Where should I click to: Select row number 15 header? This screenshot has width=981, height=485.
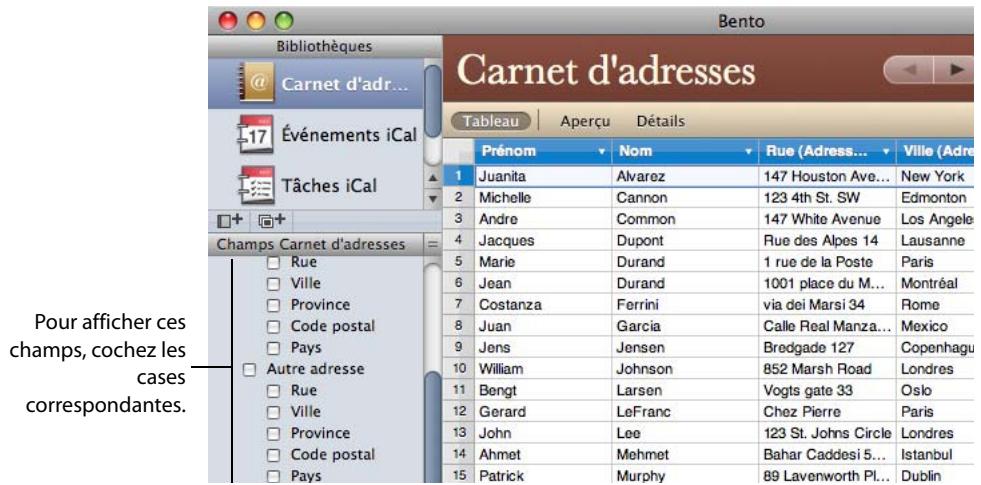(x=459, y=476)
